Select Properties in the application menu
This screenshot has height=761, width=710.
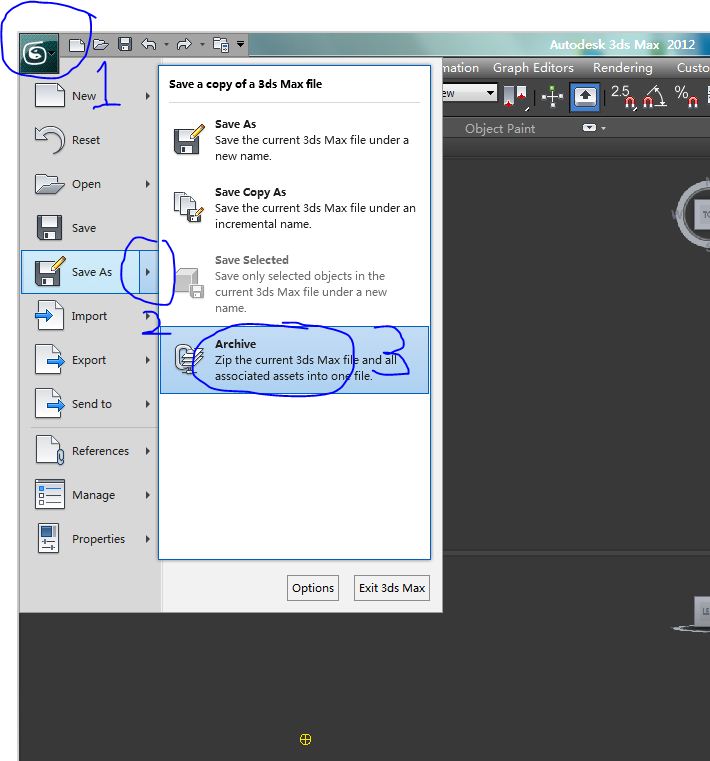89,539
